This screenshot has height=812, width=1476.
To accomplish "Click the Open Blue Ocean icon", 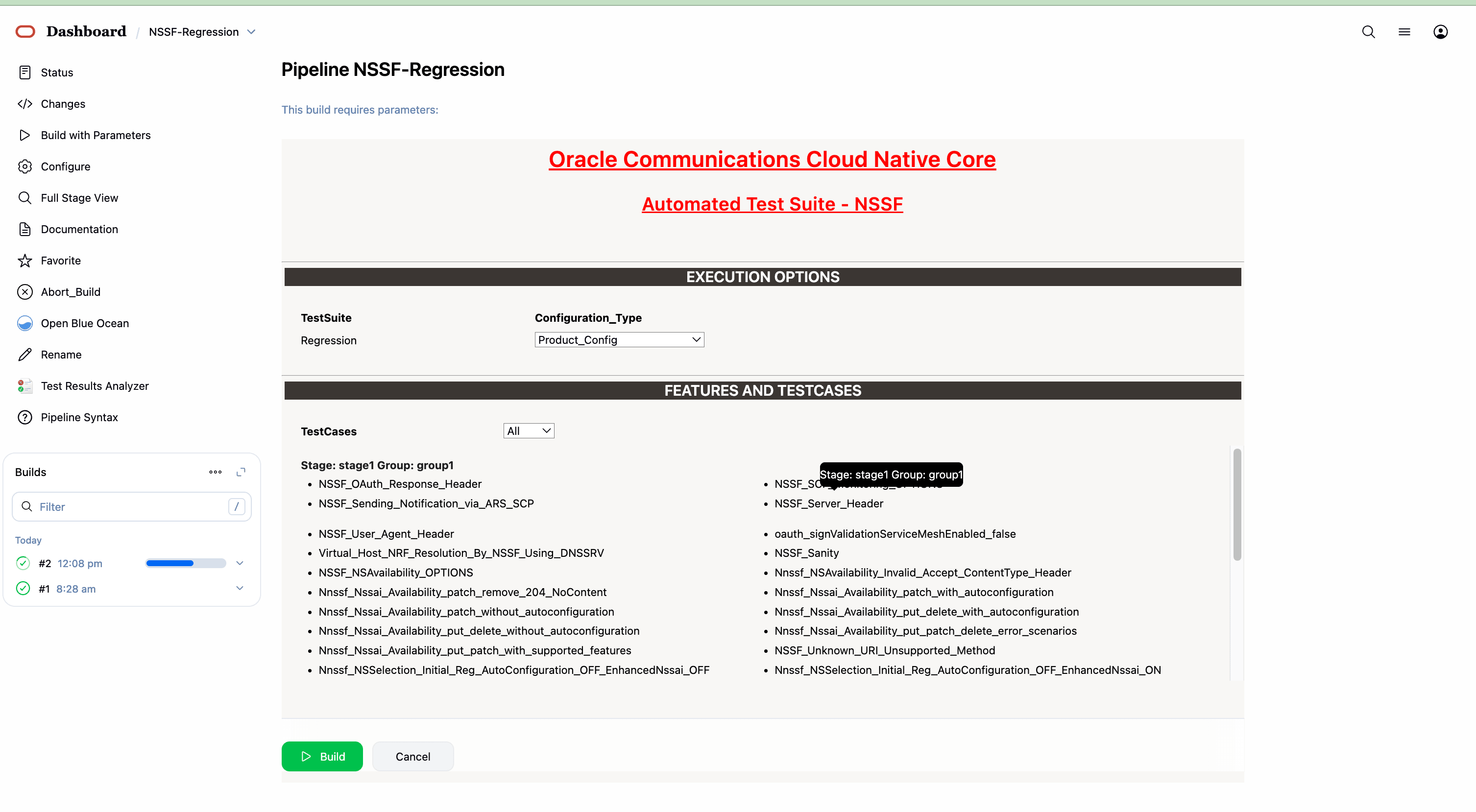I will click(24, 324).
